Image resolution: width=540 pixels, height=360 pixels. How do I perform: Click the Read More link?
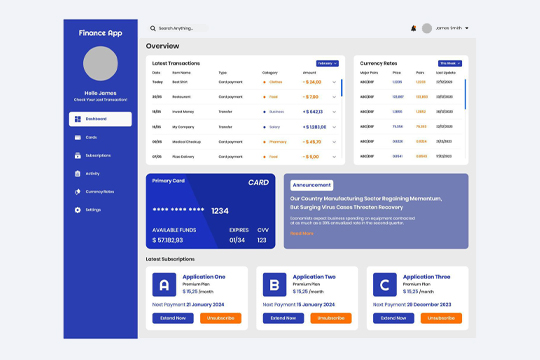[302, 234]
